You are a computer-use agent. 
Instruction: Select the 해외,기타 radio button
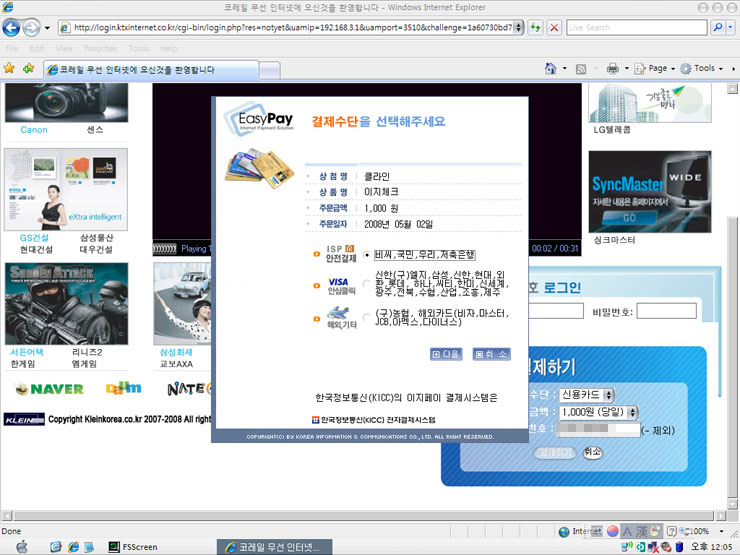click(x=367, y=318)
